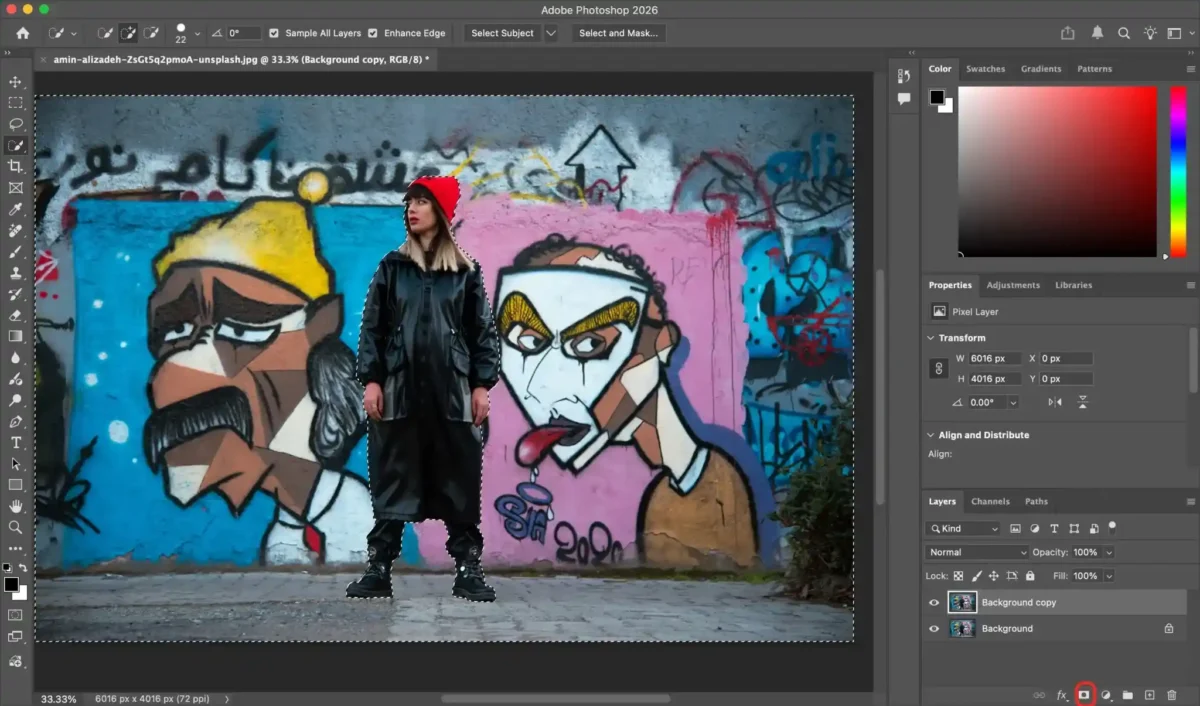The width and height of the screenshot is (1200, 706).
Task: Select the Lasso tool
Action: pos(15,124)
